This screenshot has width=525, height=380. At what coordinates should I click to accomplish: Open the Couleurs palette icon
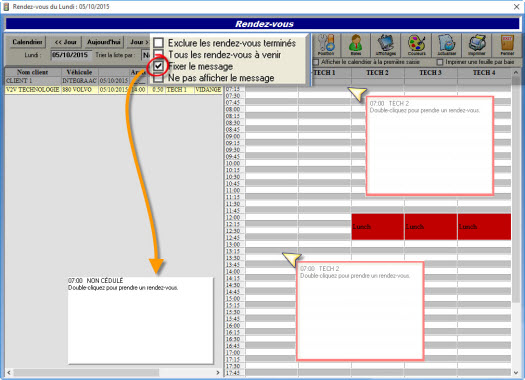click(416, 45)
